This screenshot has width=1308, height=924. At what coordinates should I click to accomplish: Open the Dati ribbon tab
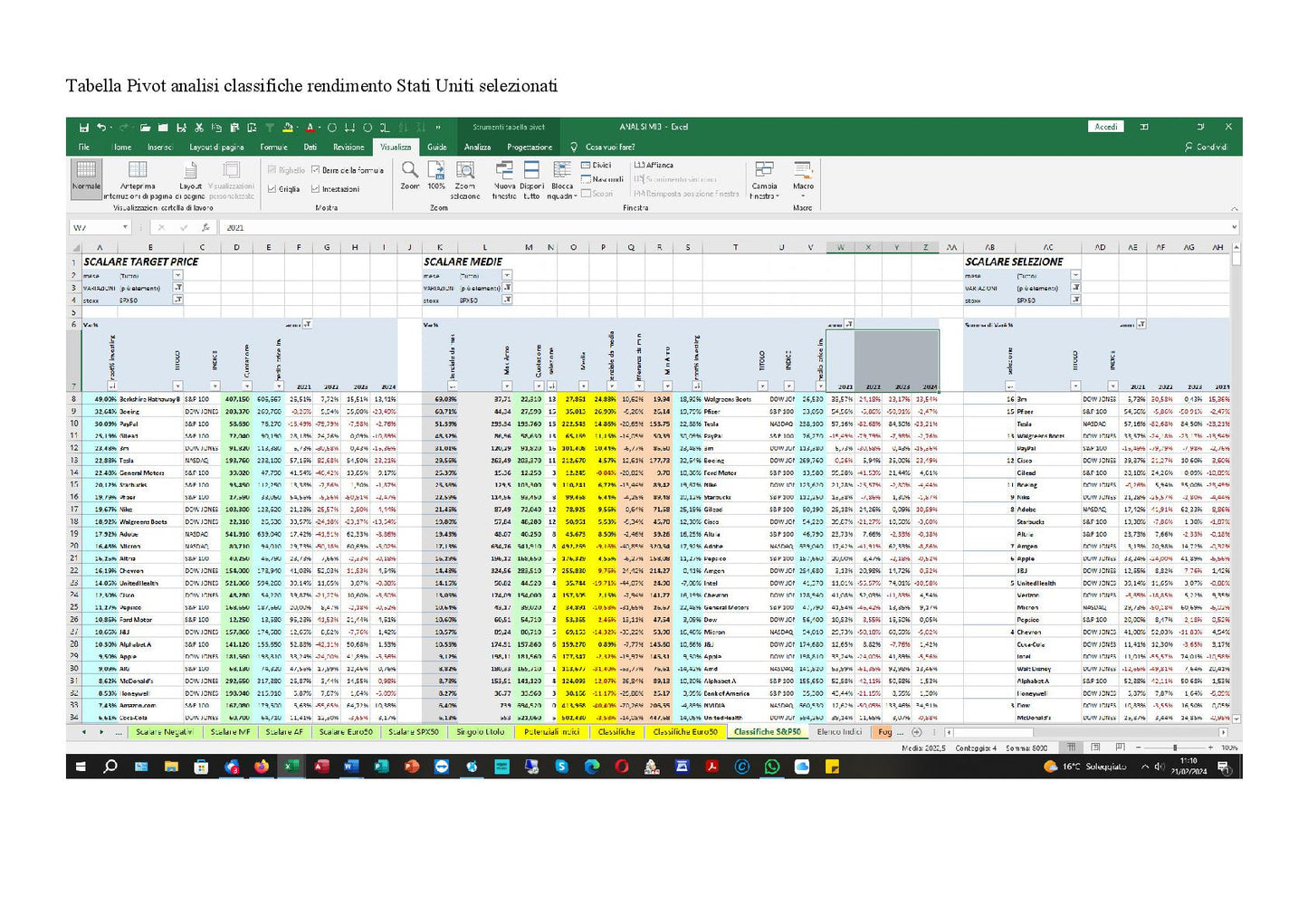[x=310, y=147]
